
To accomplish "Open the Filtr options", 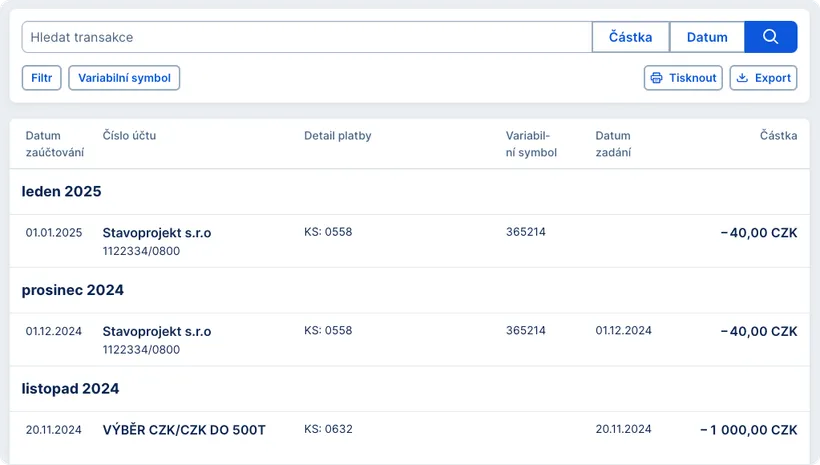I will [41, 78].
